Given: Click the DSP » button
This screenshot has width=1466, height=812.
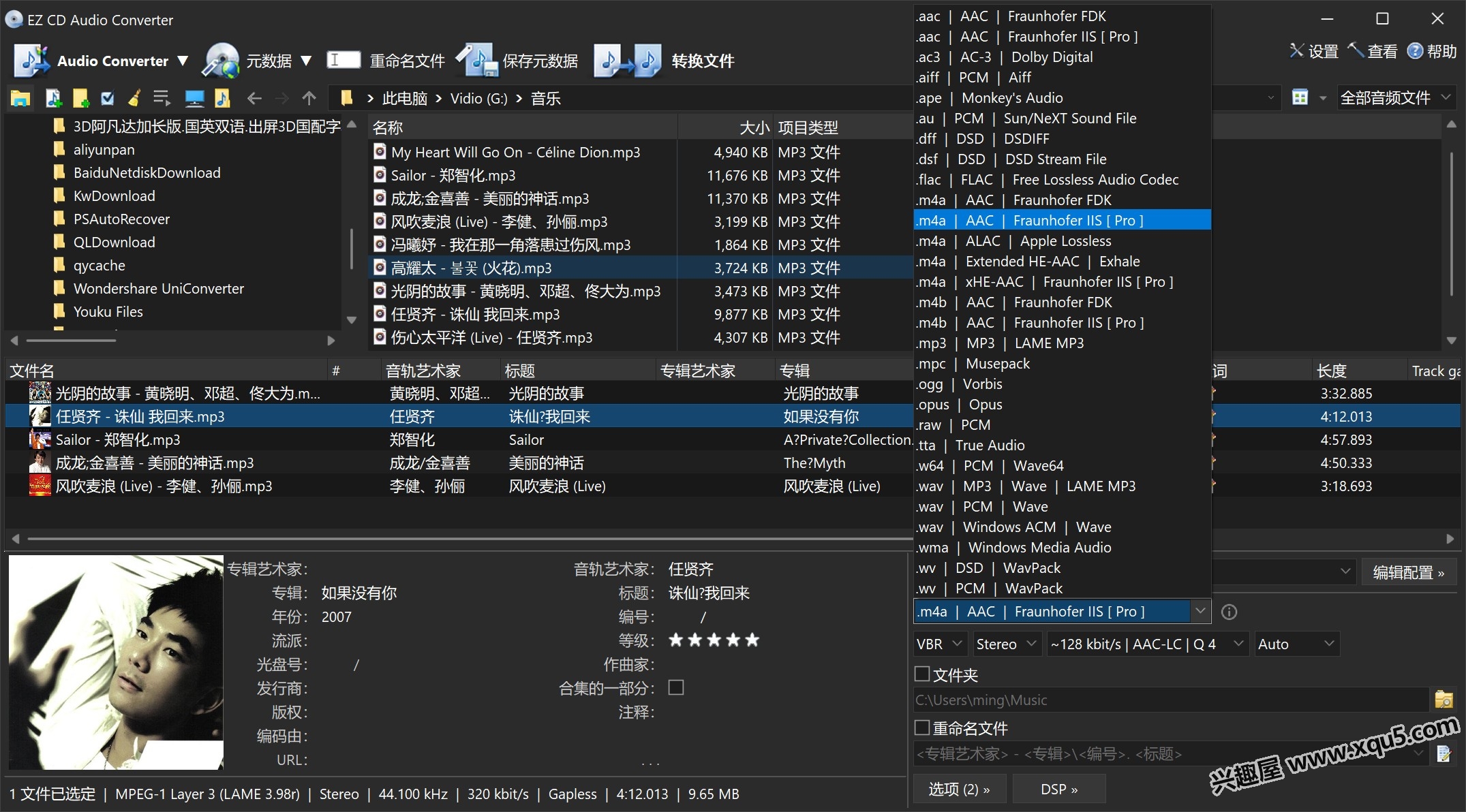Looking at the screenshot, I should click(1058, 789).
